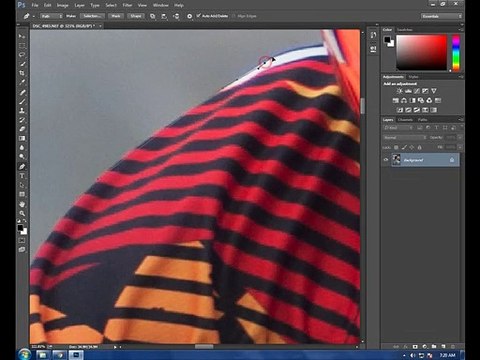Add a Curves adjustment
Screen dimensions: 480x360
(417, 91)
